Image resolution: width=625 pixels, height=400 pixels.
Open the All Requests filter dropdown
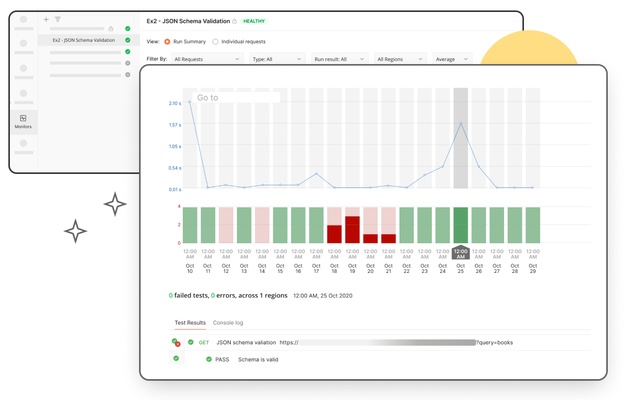coord(206,59)
